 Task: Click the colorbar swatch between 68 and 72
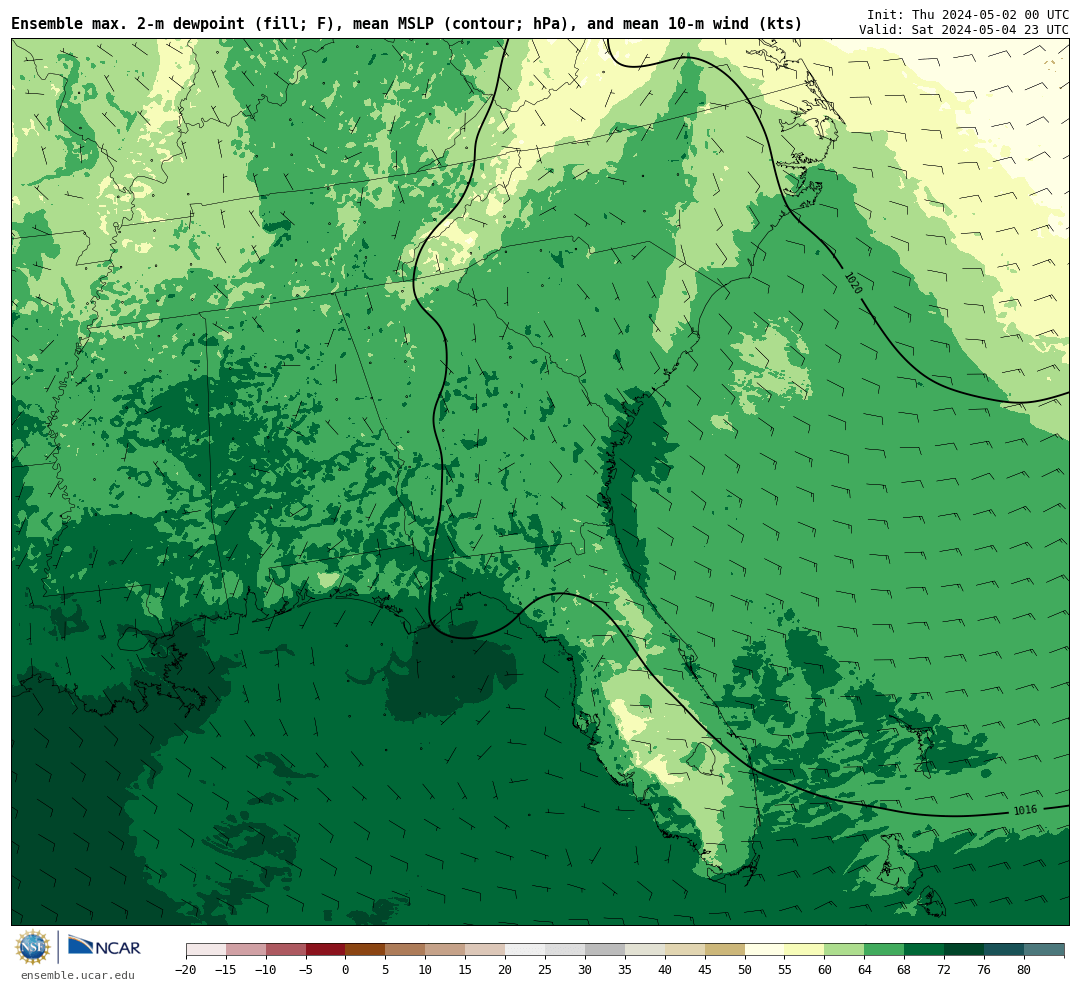(924, 950)
